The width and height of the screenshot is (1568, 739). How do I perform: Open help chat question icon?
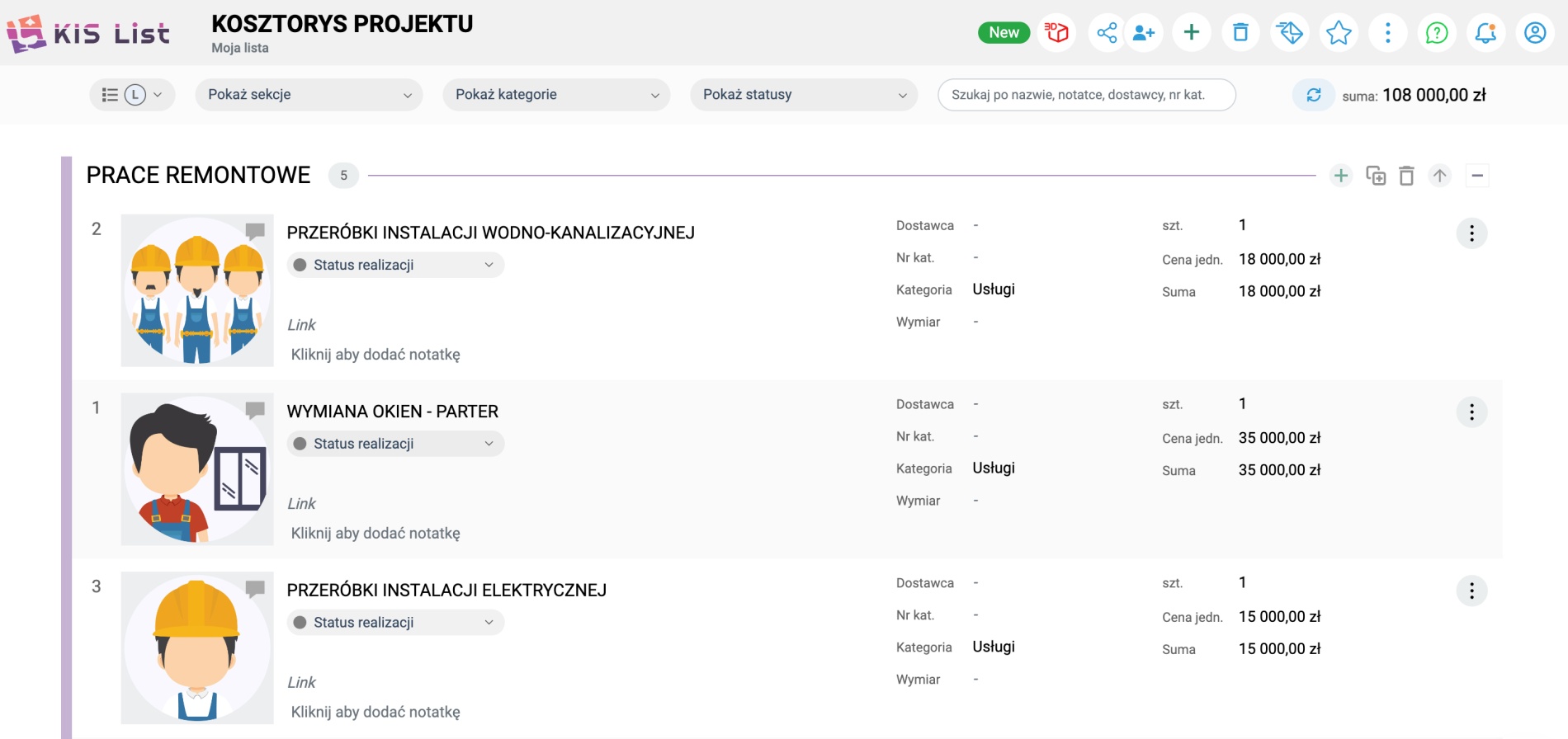tap(1437, 32)
